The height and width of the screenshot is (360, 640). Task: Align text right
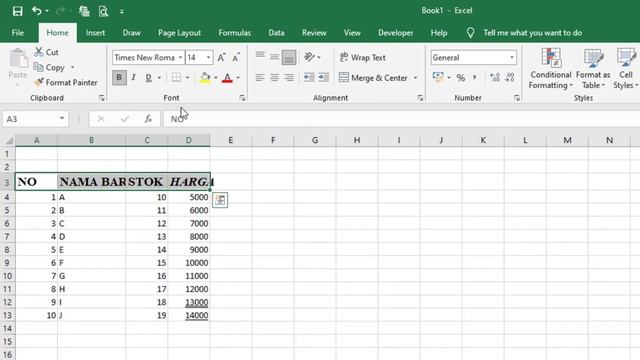tap(289, 77)
